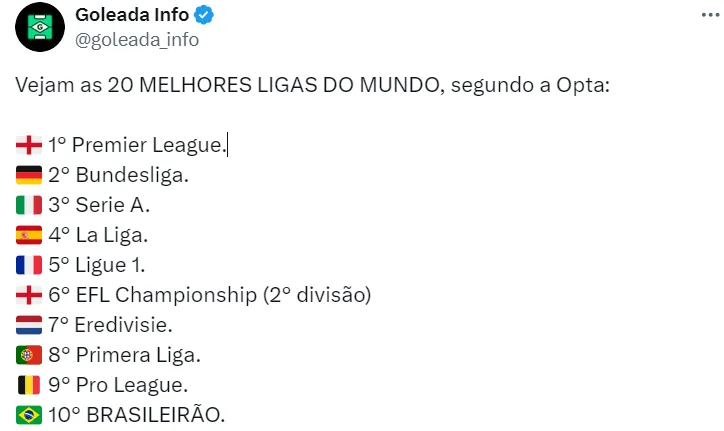Image resolution: width=724 pixels, height=431 pixels.
Task: Click the Spanish flag beside La Liga
Action: point(29,235)
